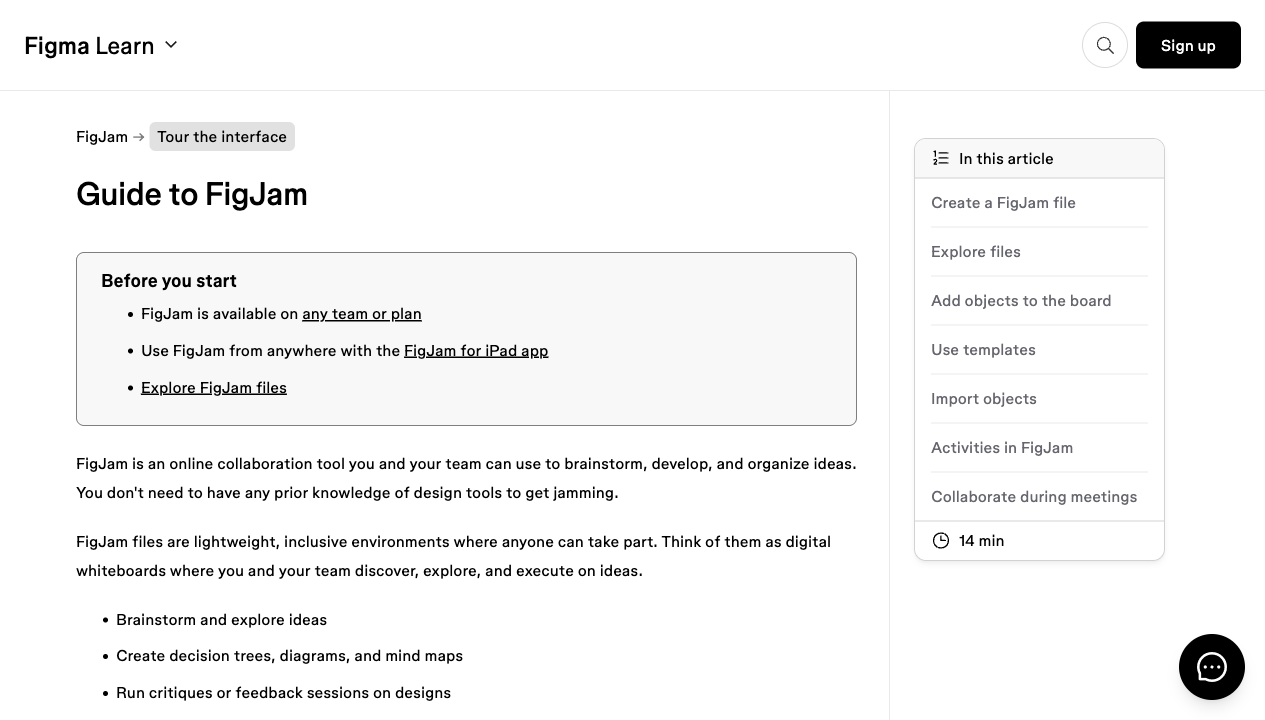Click the Sign up button
The height and width of the screenshot is (720, 1265).
tap(1188, 45)
